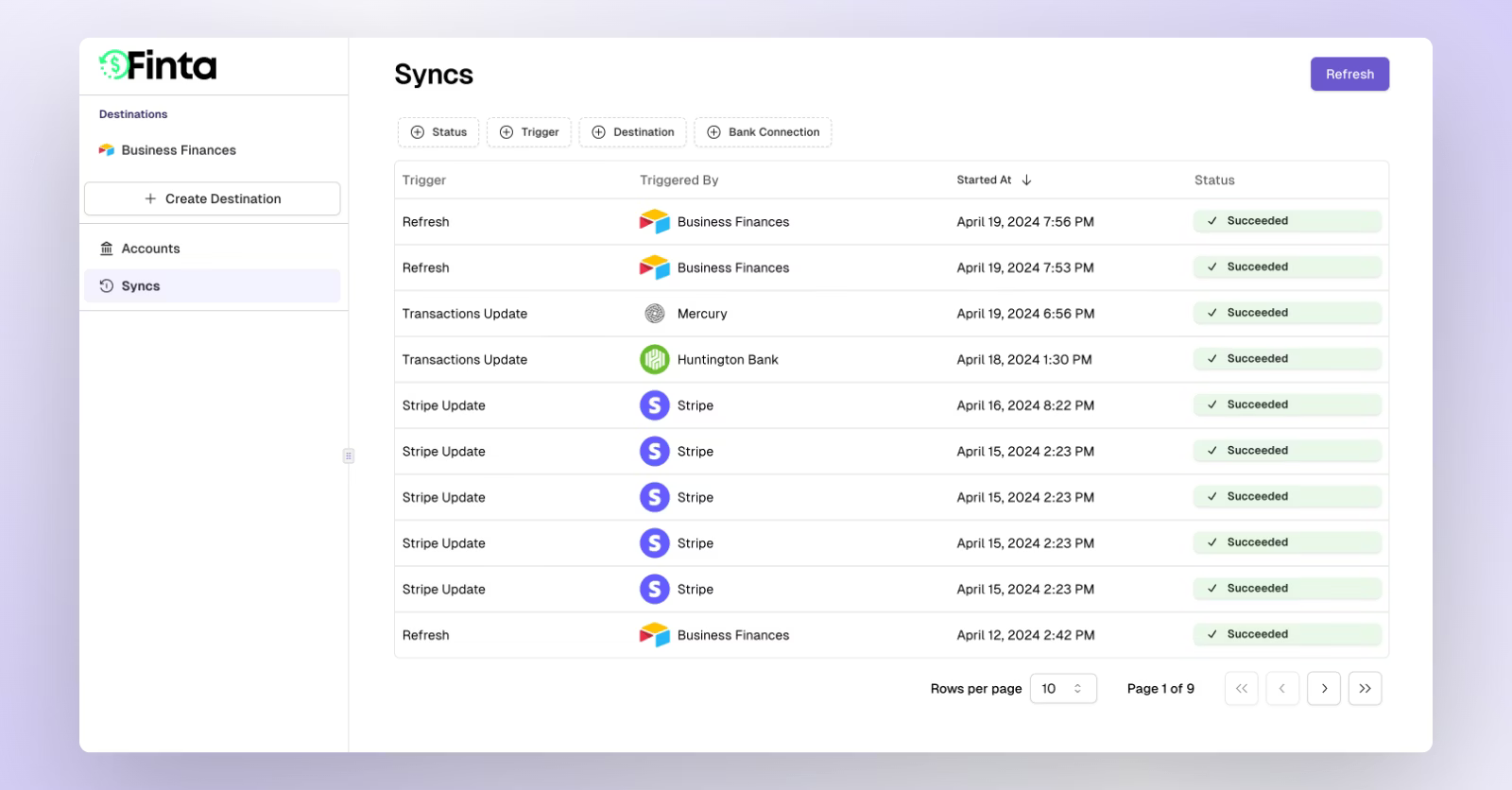The width and height of the screenshot is (1512, 790).
Task: Open the Bank Connection filter
Action: click(x=763, y=132)
